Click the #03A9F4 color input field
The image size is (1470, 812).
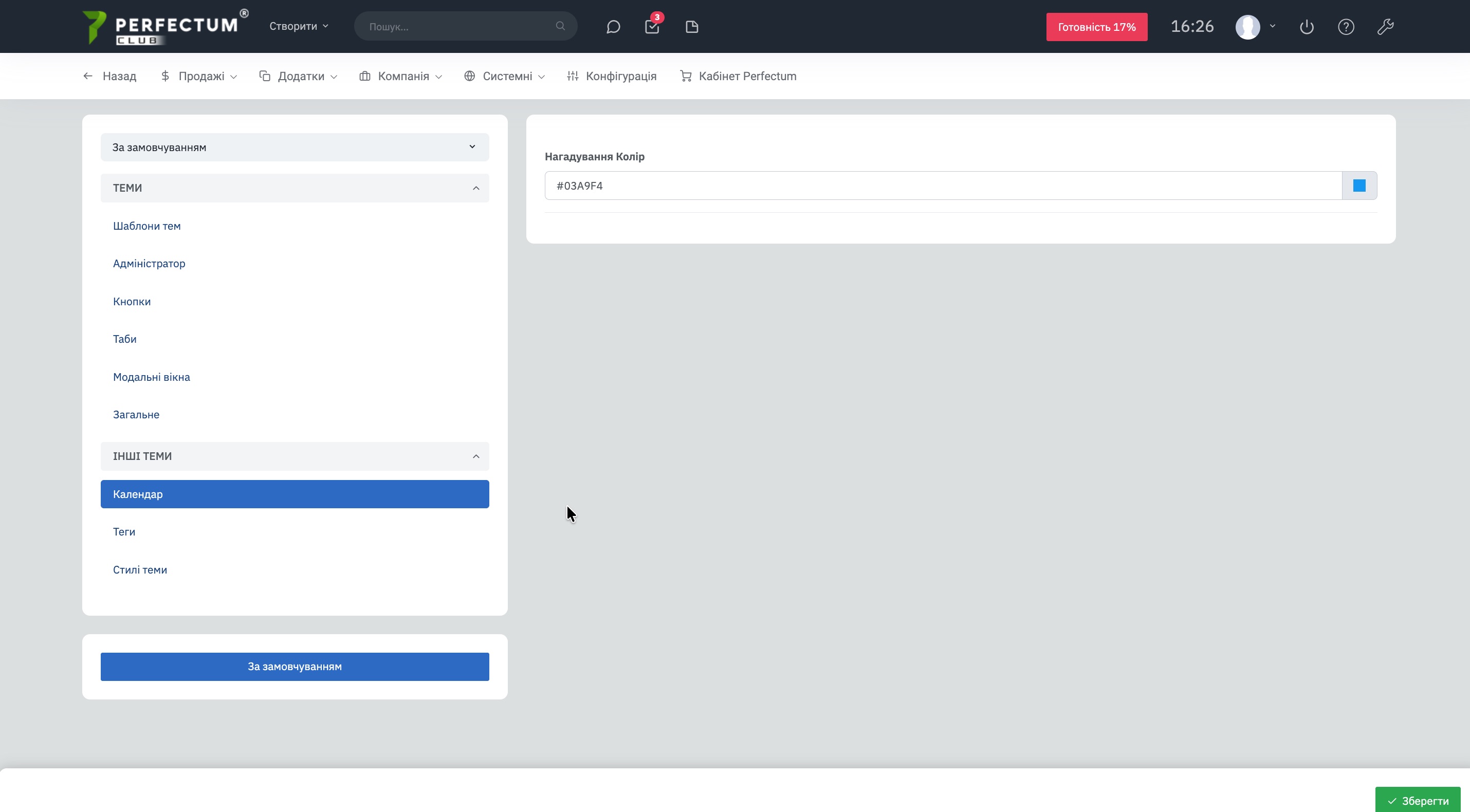(942, 186)
